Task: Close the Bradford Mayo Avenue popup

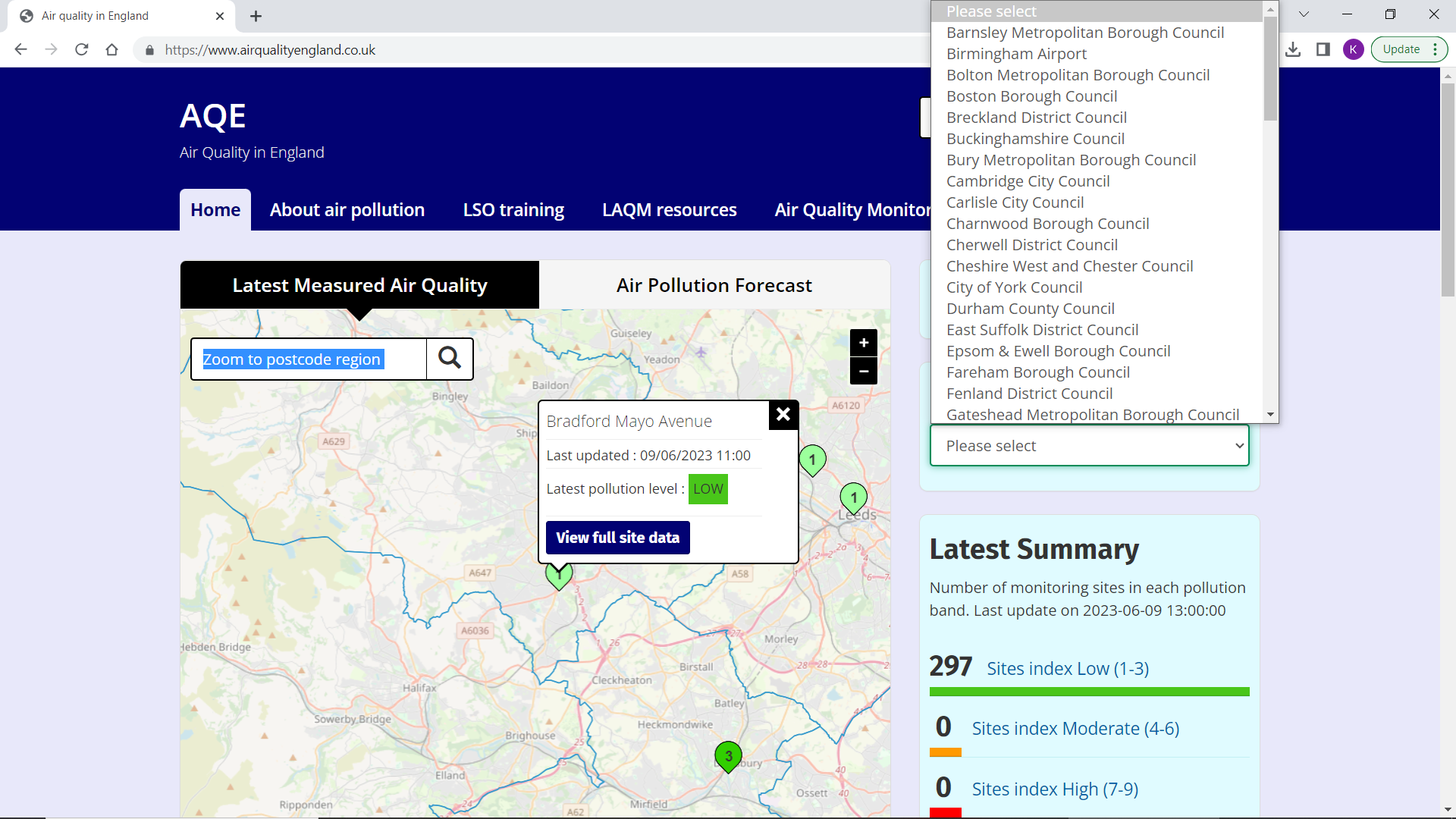Action: click(x=783, y=414)
